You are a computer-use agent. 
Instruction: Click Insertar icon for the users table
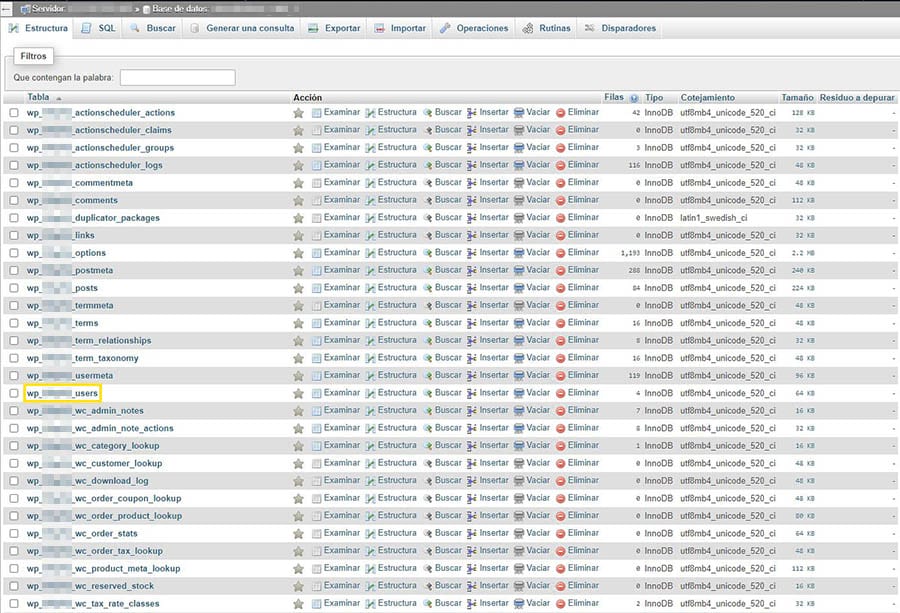click(472, 393)
